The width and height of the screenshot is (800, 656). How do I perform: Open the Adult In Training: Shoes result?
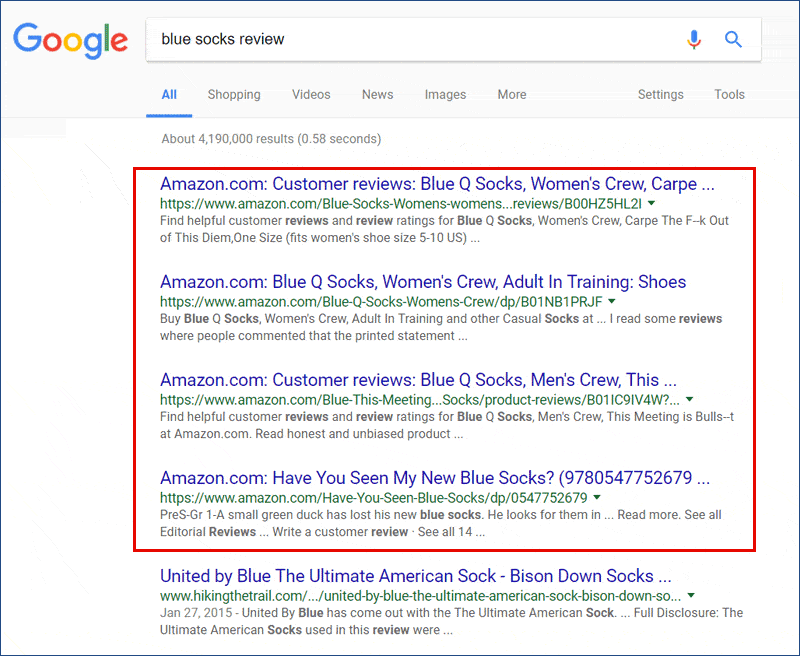[423, 282]
